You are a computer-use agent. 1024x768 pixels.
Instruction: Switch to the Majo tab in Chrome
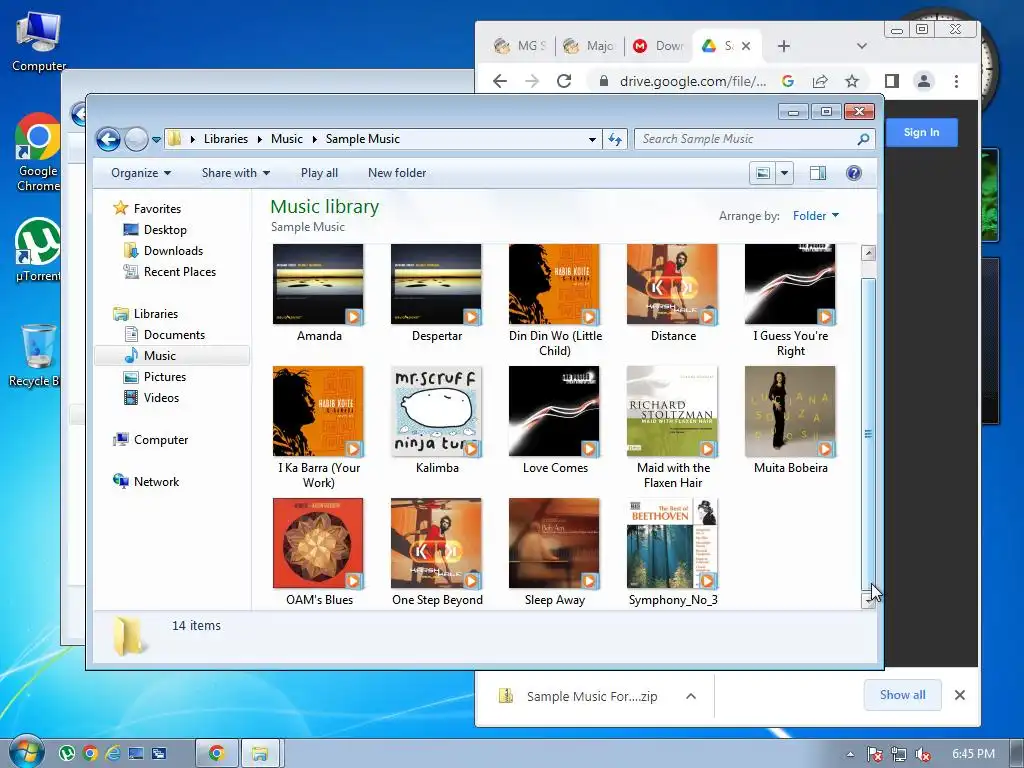click(x=588, y=46)
